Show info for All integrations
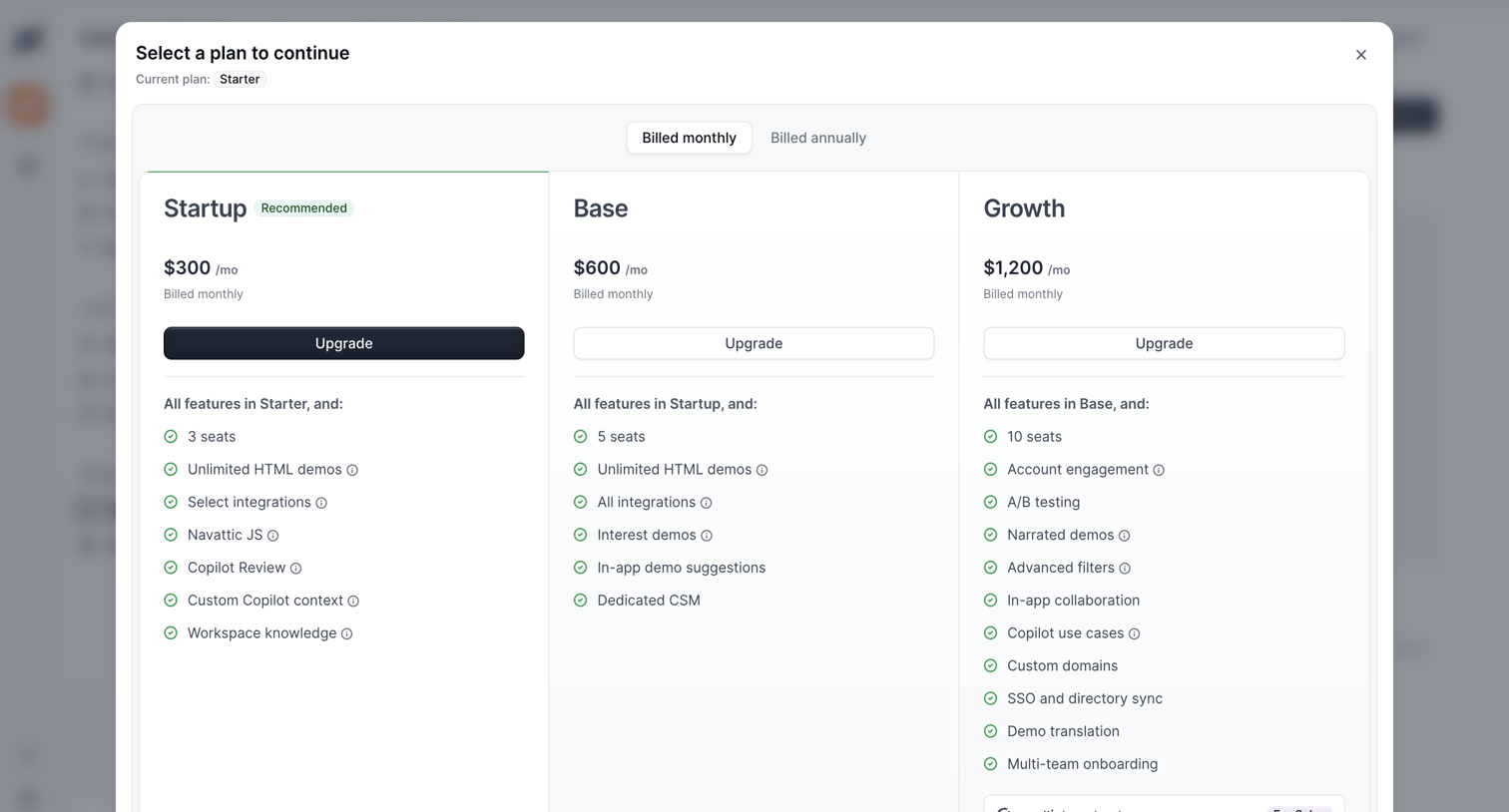Screen dimensions: 1509x812 tap(706, 503)
